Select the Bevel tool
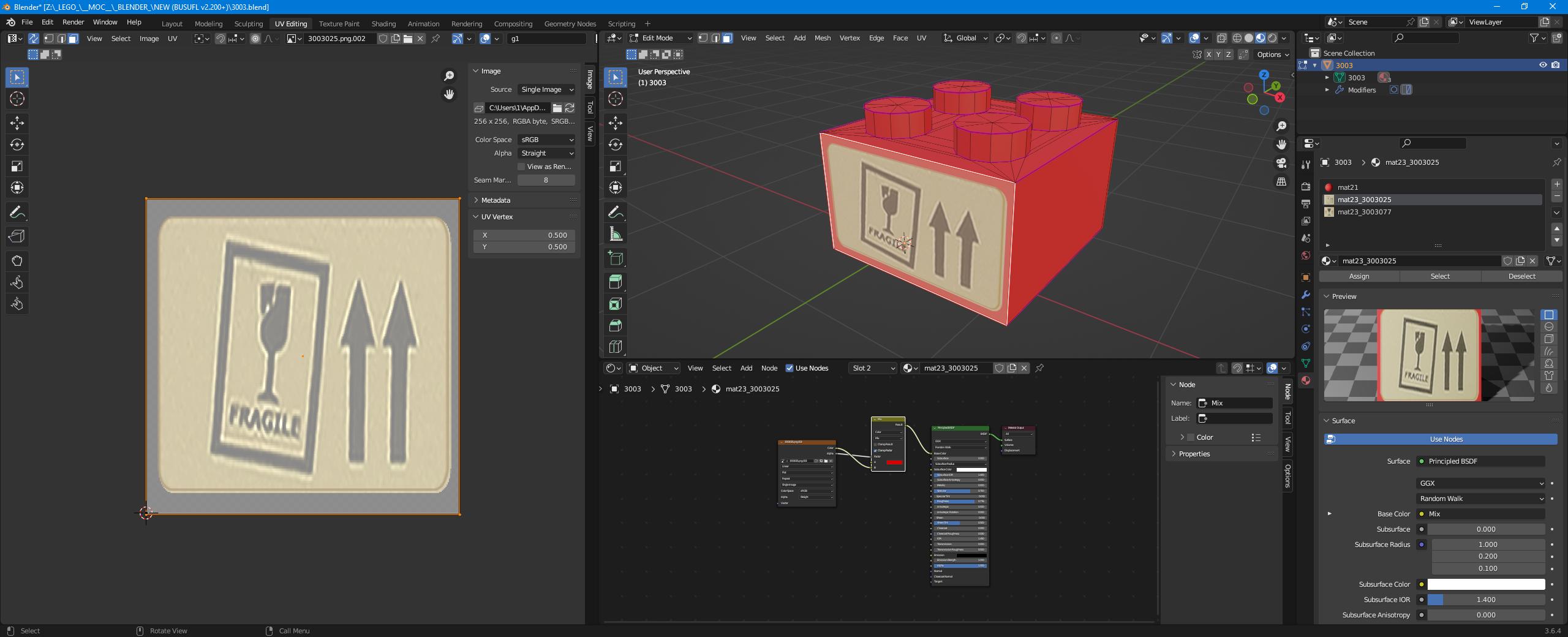Viewport: 1568px width, 637px height. point(616,325)
